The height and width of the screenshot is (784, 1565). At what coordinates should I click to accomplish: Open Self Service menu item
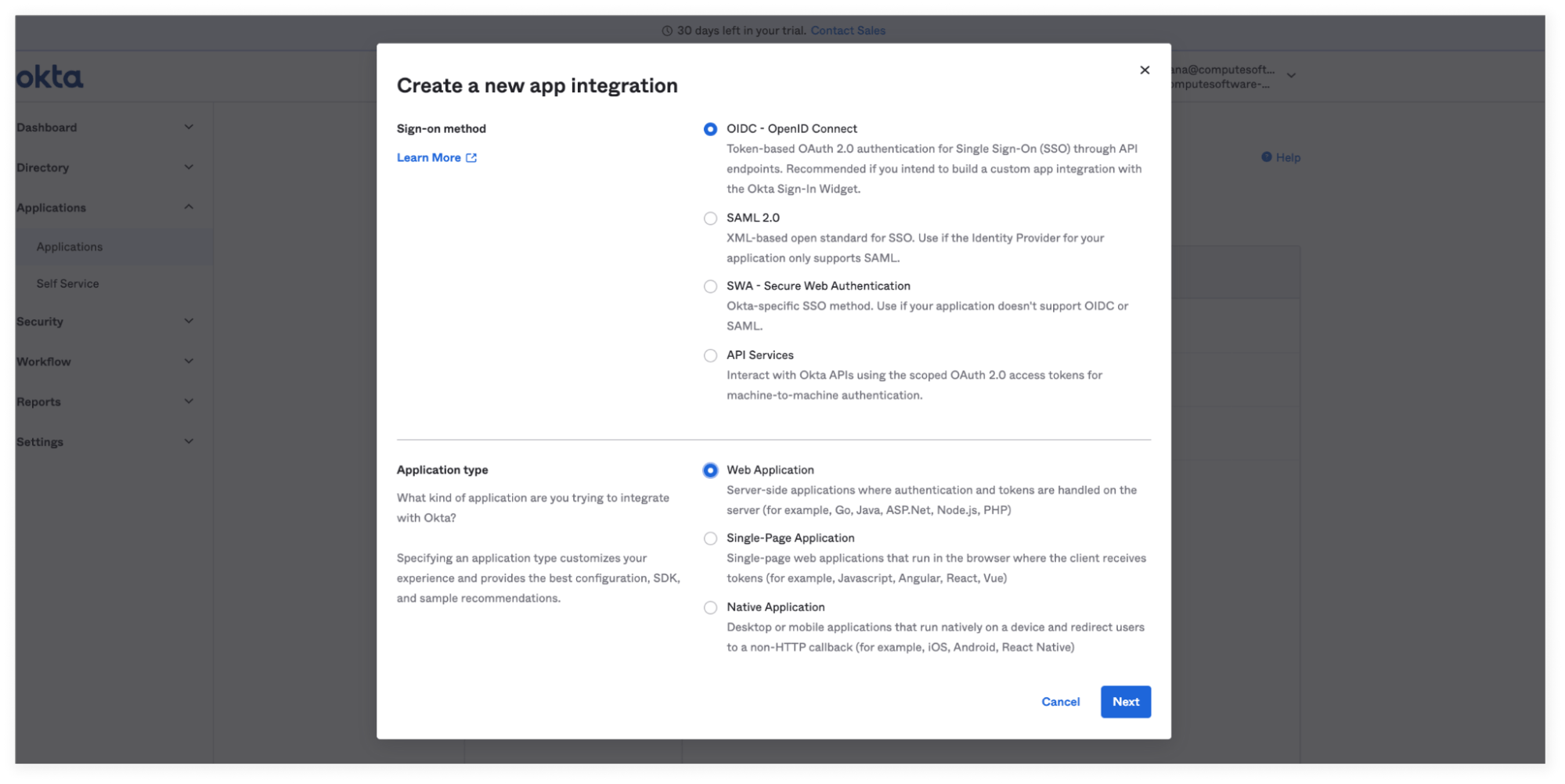pyautogui.click(x=67, y=283)
